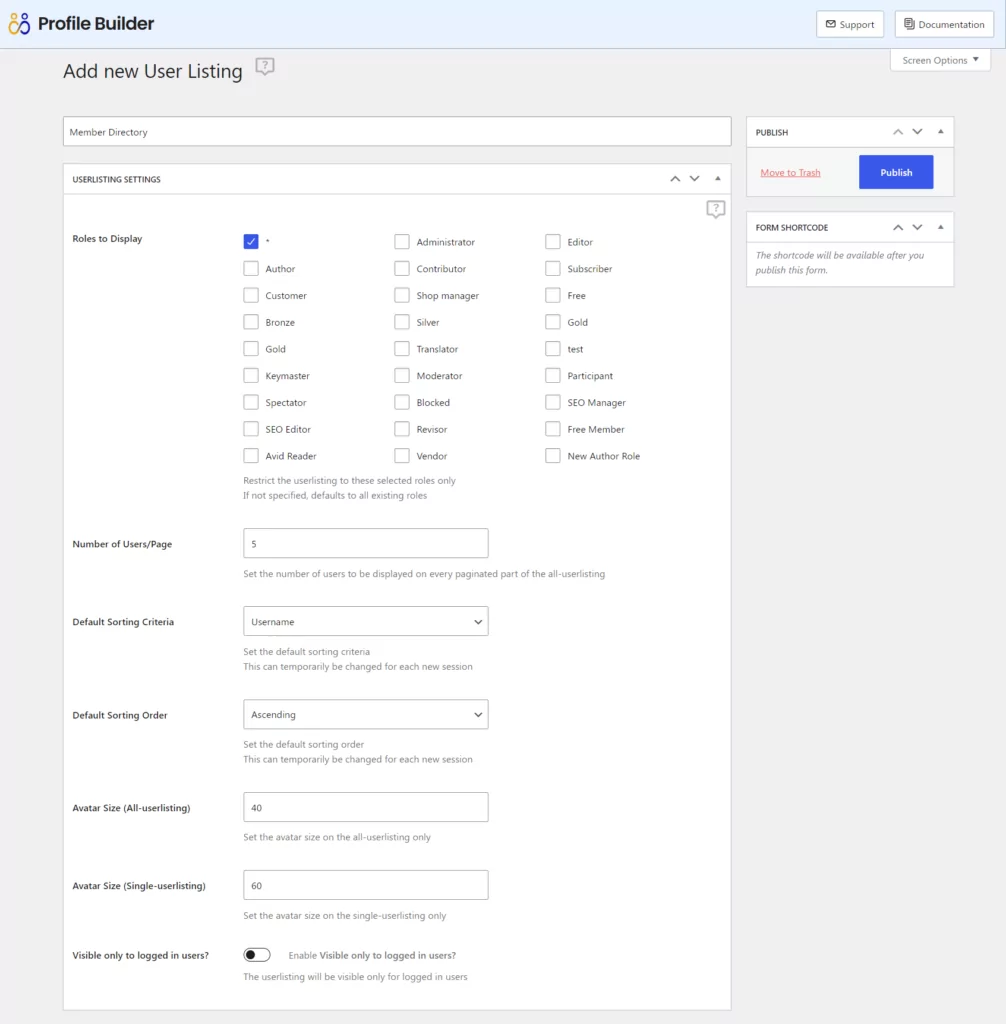
Task: Check the Editor role
Action: tap(553, 242)
